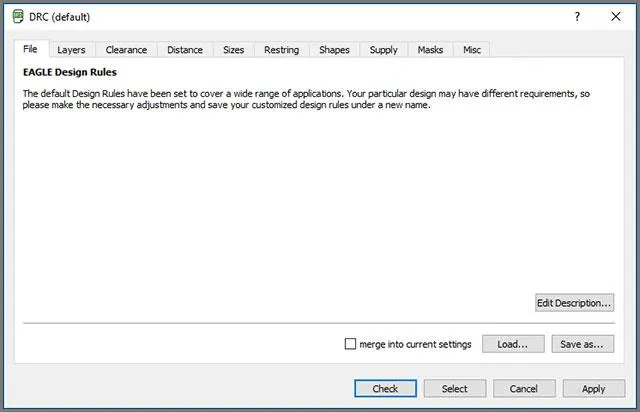Go to the Restring tab
Viewport: 640px width, 412px height.
click(281, 50)
